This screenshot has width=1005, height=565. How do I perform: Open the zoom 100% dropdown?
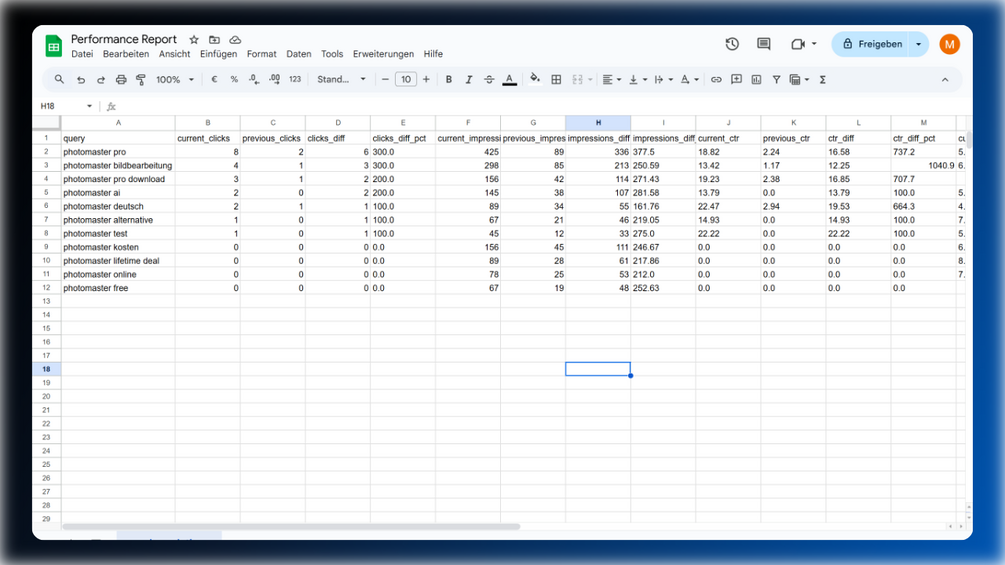tap(174, 79)
